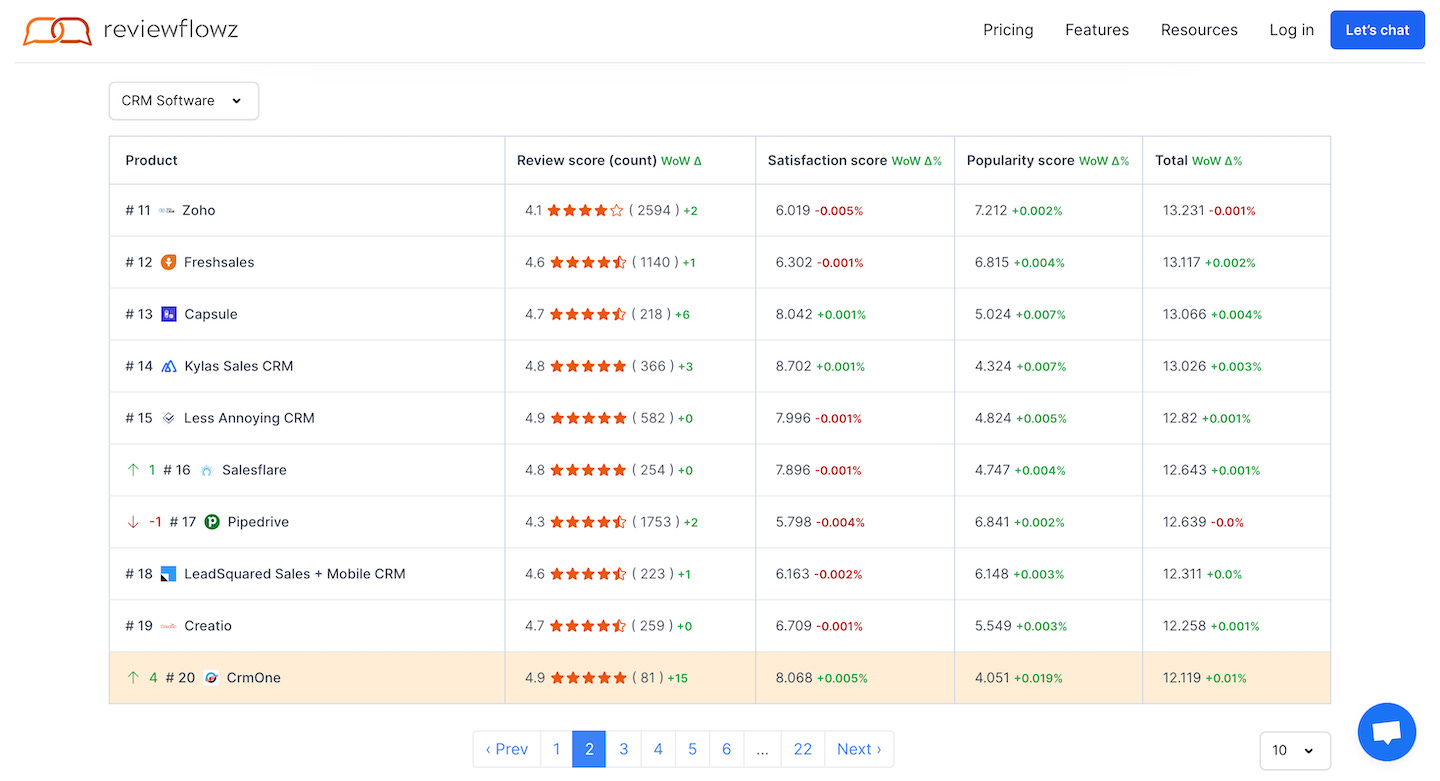This screenshot has width=1440, height=781.
Task: Open LeadSquared Sales + Mobile CRM name
Action: pyautogui.click(x=295, y=574)
